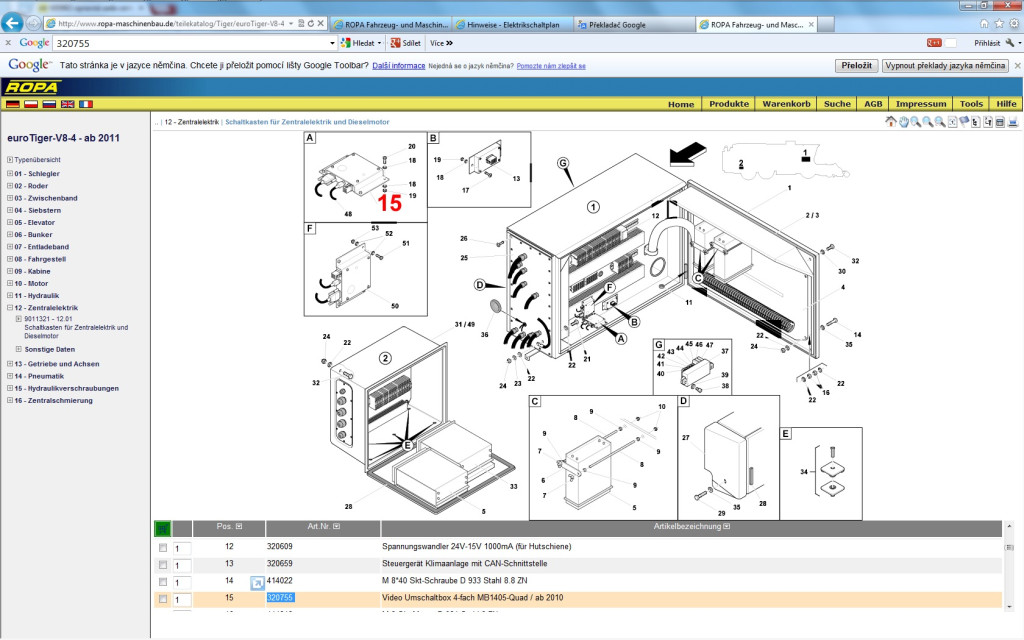Expand the 14 - Pneumatik tree node
The image size is (1024, 640).
pos(10,376)
